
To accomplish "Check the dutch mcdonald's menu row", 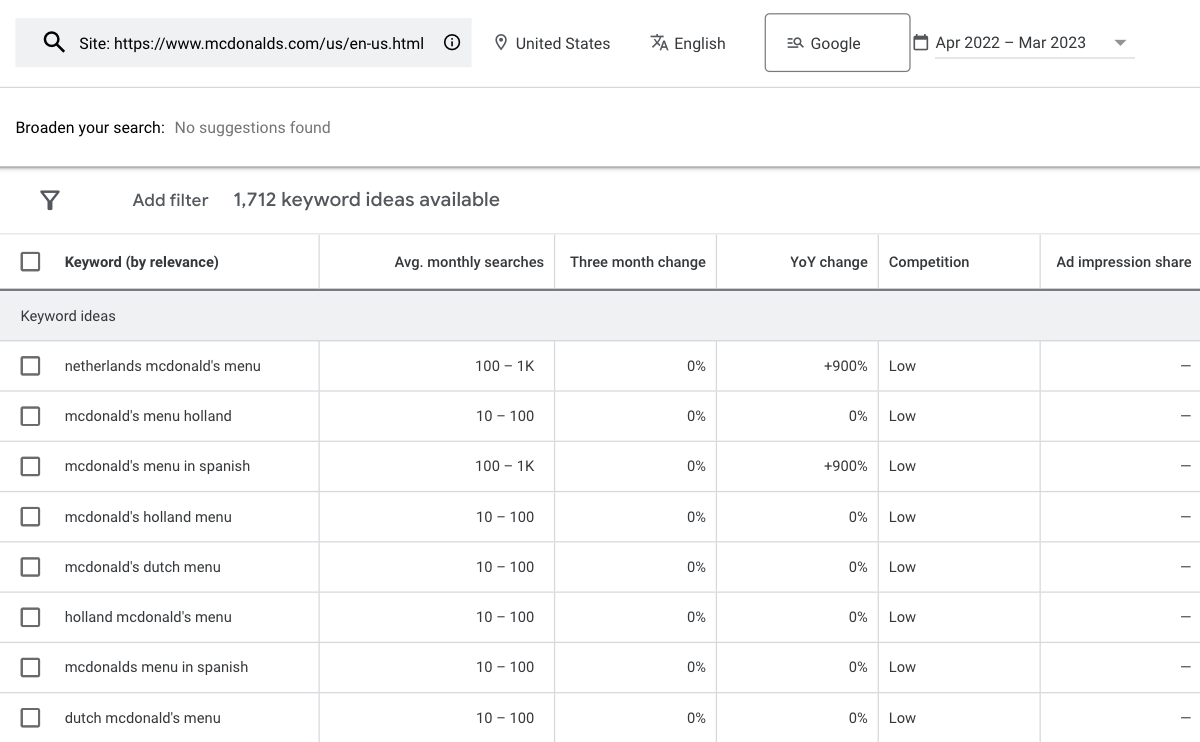I will [x=31, y=718].
